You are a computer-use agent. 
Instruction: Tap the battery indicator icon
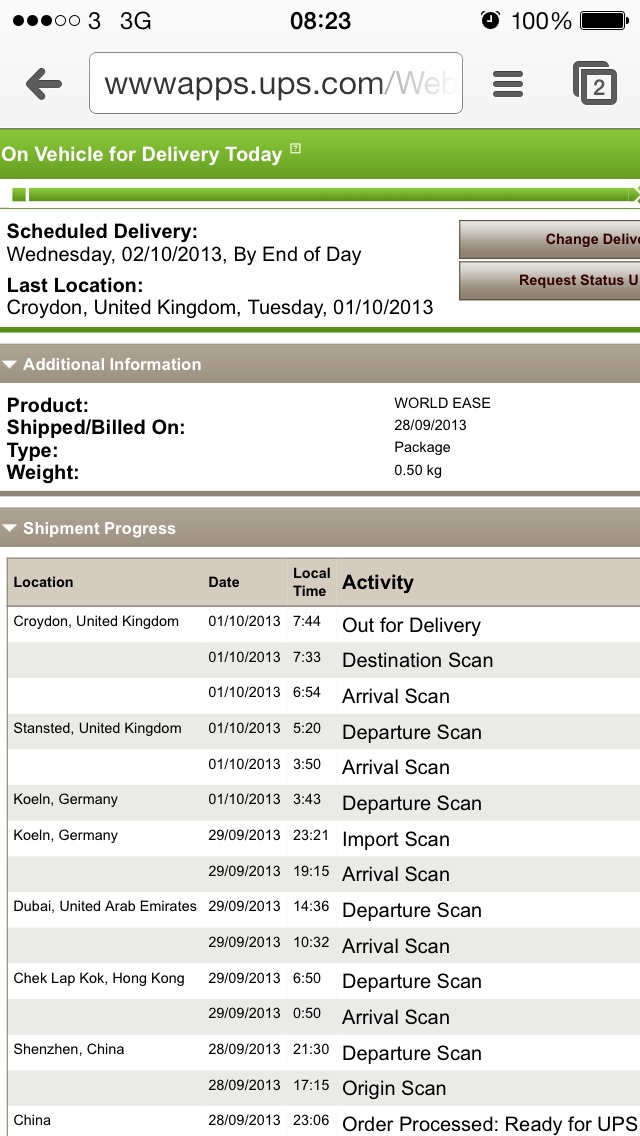[x=604, y=20]
